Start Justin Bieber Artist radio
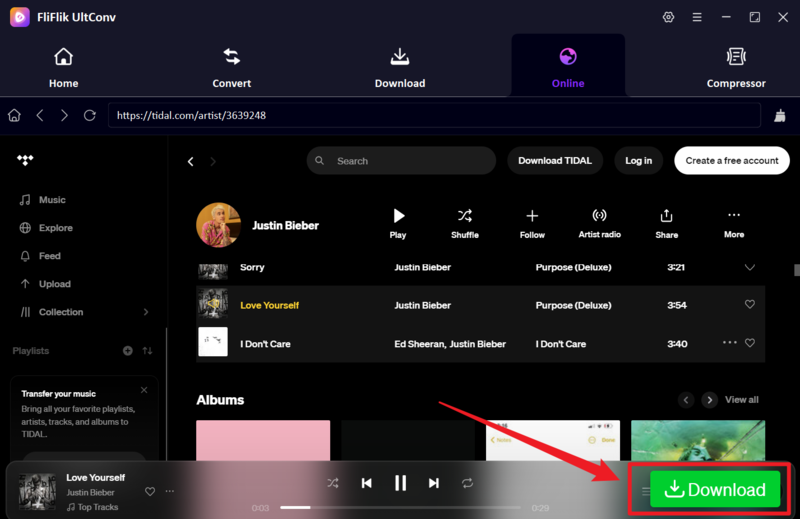 coord(599,224)
